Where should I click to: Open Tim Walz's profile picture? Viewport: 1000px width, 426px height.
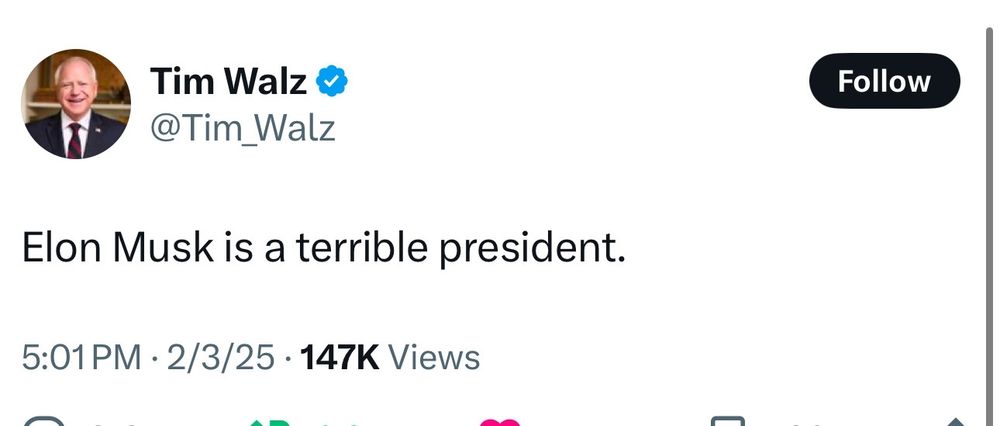pyautogui.click(x=76, y=104)
